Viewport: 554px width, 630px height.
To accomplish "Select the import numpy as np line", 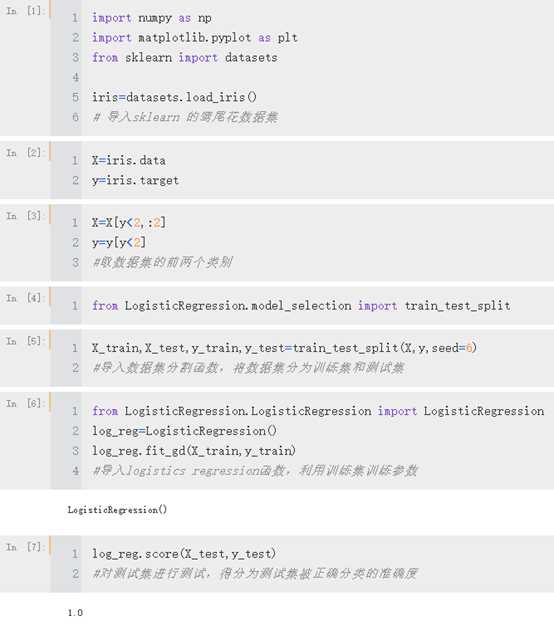I will click(x=151, y=18).
